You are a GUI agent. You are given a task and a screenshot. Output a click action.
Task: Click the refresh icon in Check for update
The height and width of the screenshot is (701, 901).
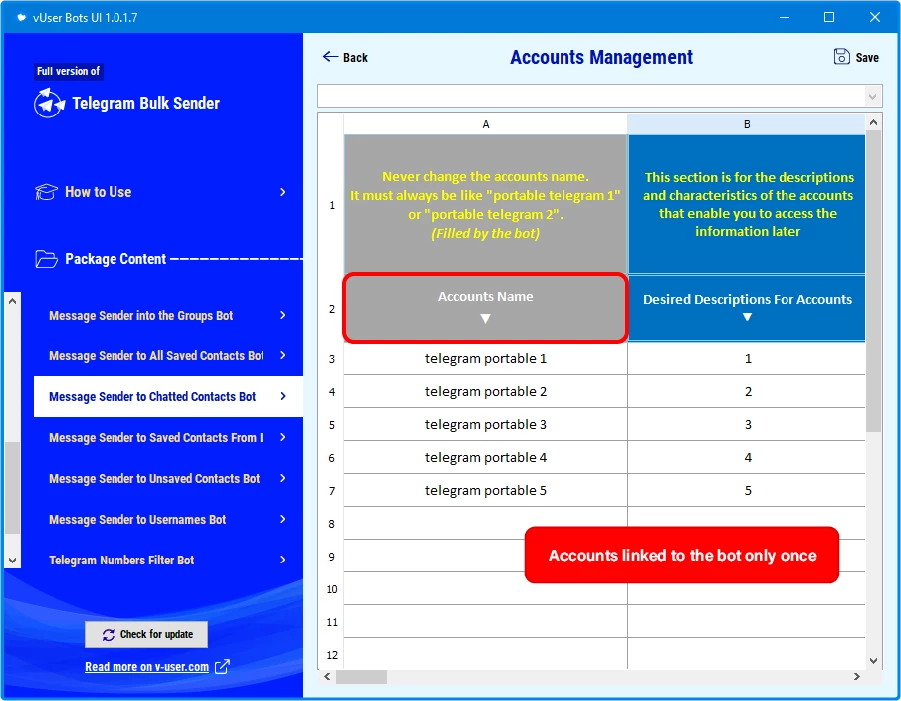pyautogui.click(x=109, y=634)
